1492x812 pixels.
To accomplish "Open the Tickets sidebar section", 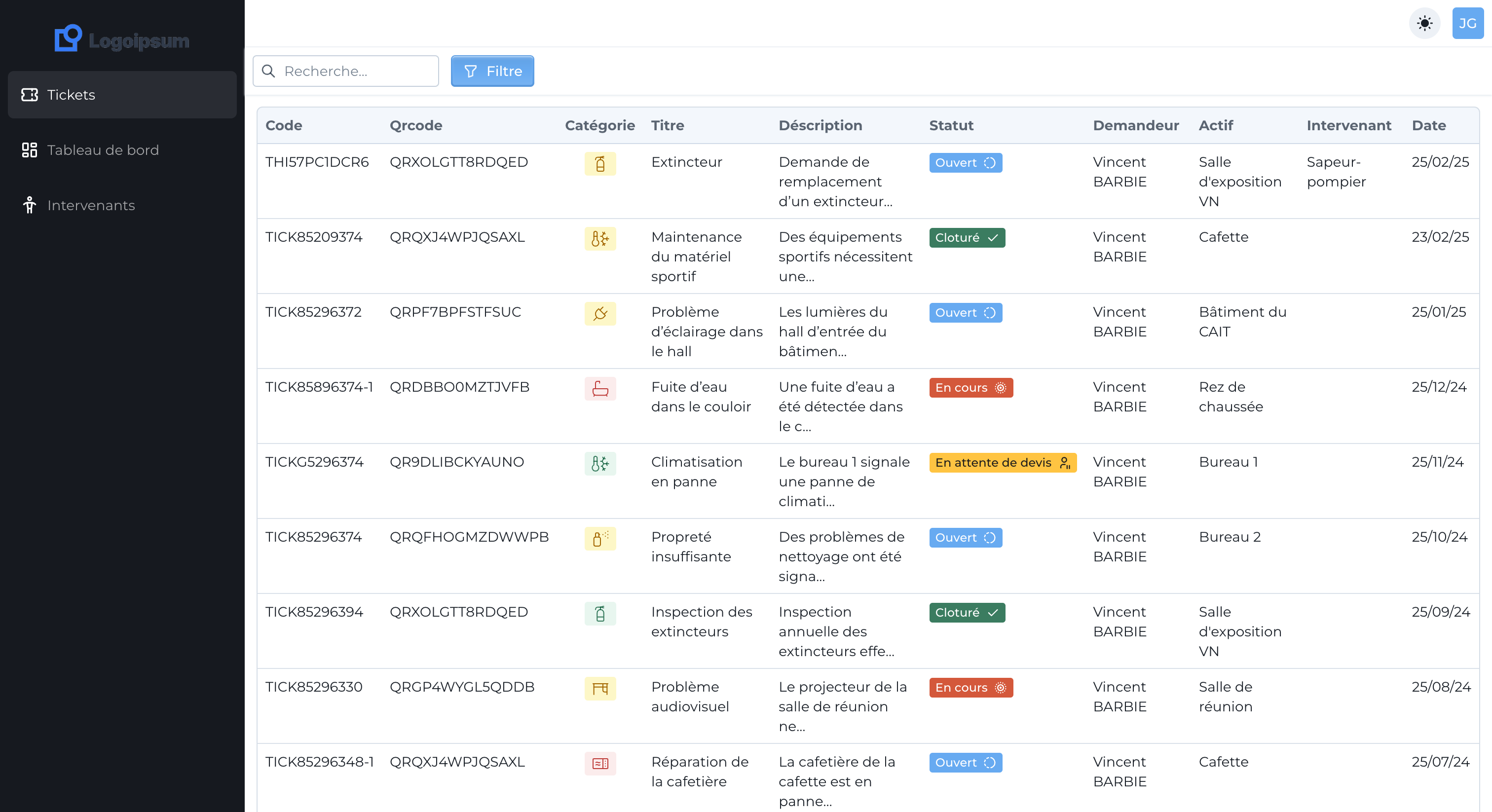I will point(122,94).
